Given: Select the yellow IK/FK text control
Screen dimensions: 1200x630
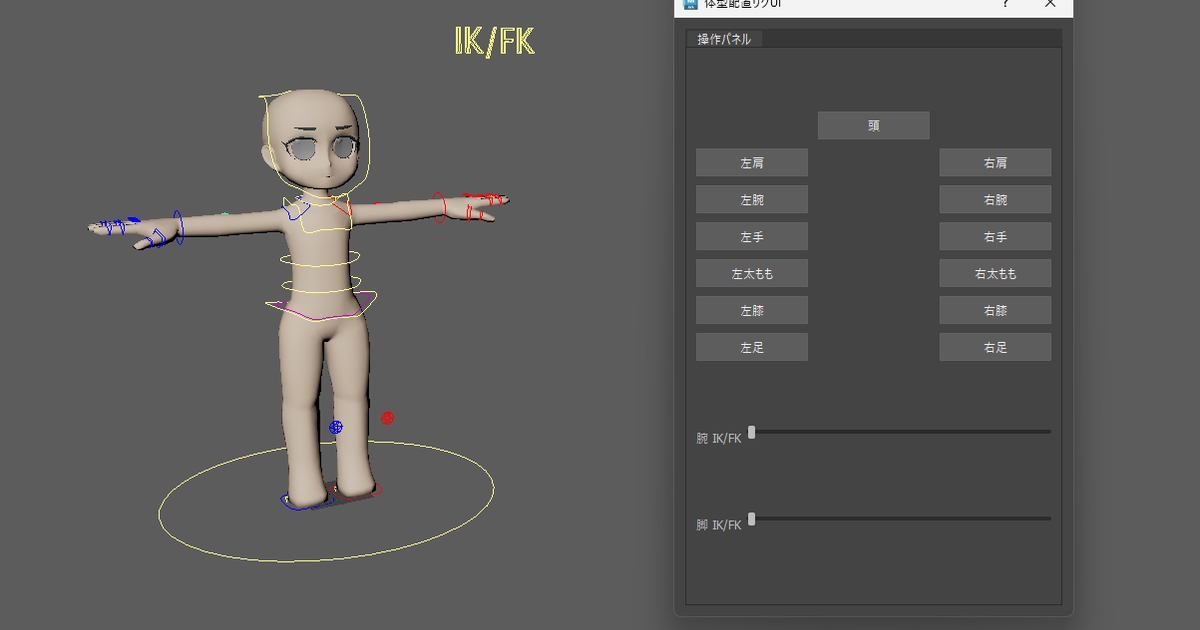Looking at the screenshot, I should coord(494,41).
